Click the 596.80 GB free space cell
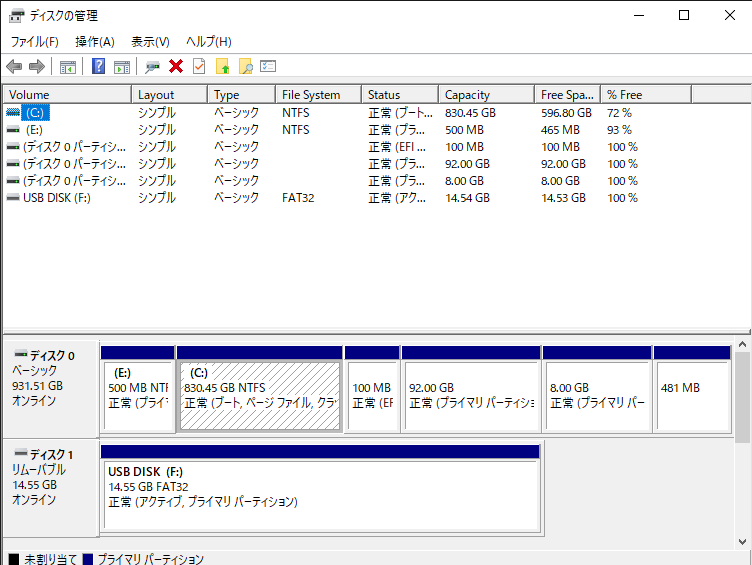 (566, 113)
